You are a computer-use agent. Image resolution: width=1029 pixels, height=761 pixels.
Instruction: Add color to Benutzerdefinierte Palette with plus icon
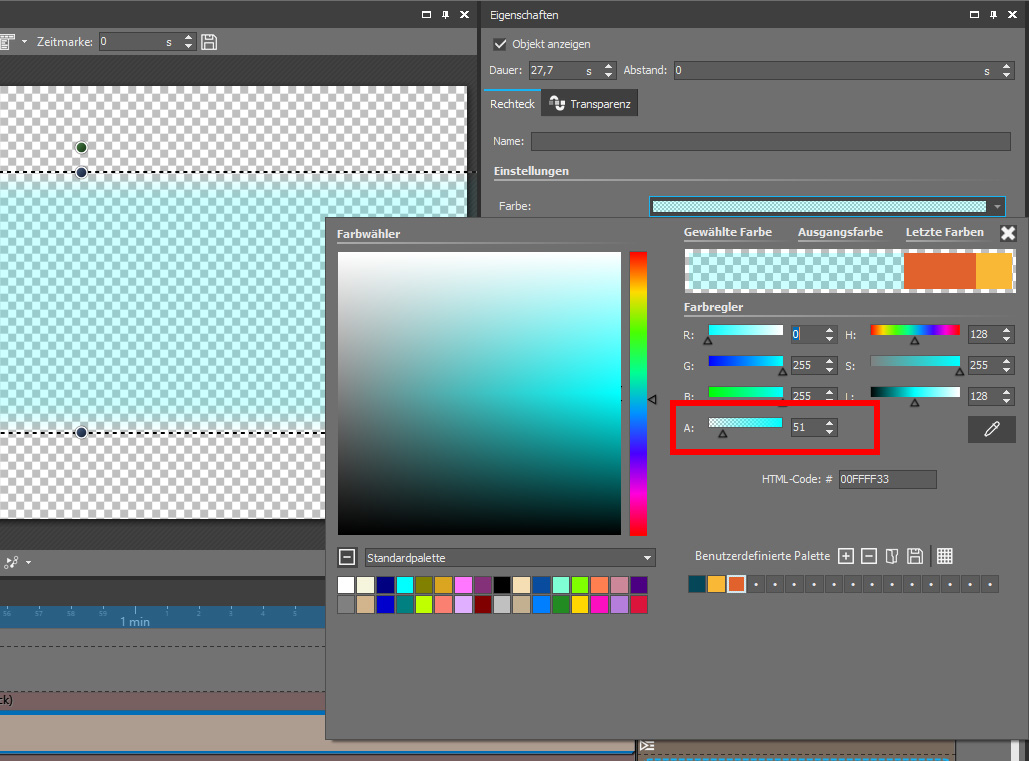(845, 556)
